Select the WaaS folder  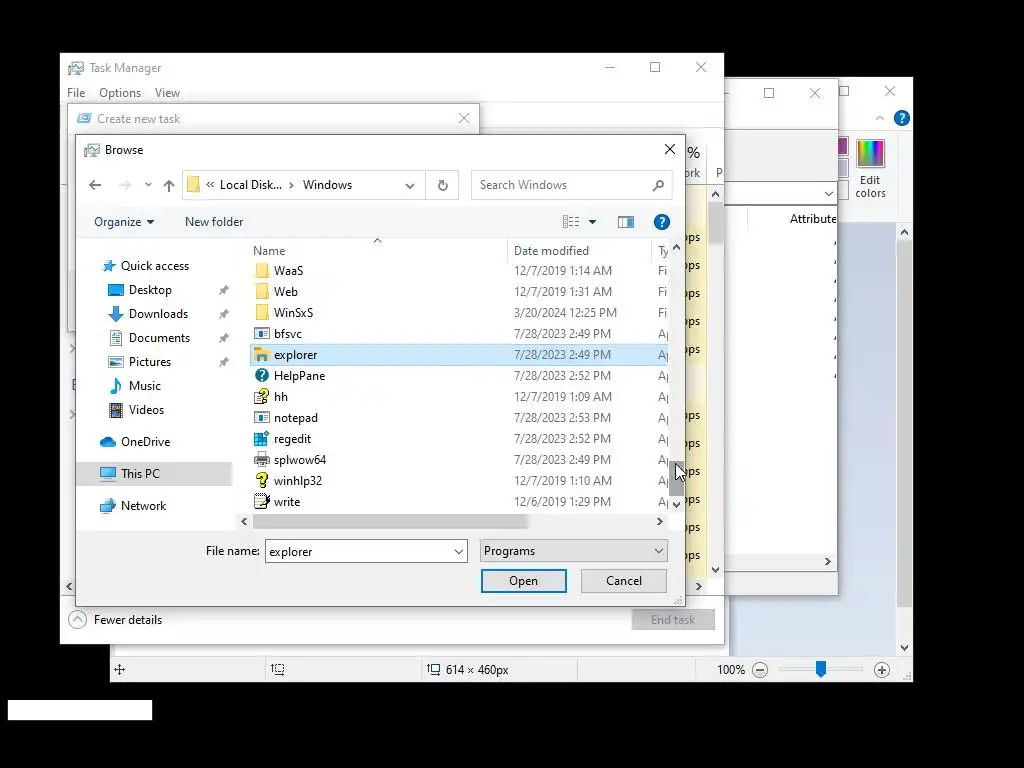click(459, 270)
